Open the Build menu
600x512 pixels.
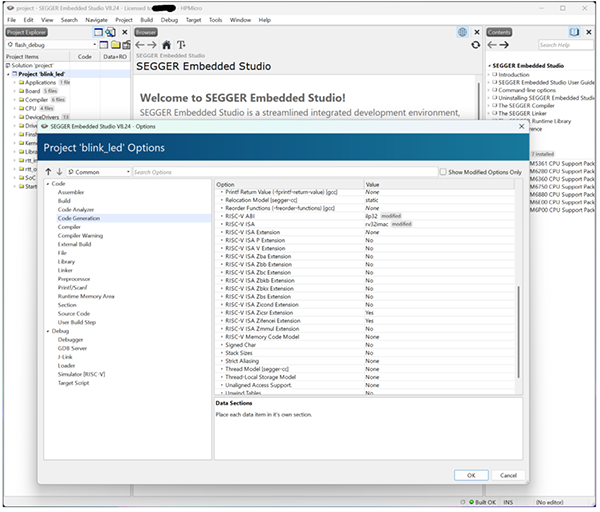148,19
